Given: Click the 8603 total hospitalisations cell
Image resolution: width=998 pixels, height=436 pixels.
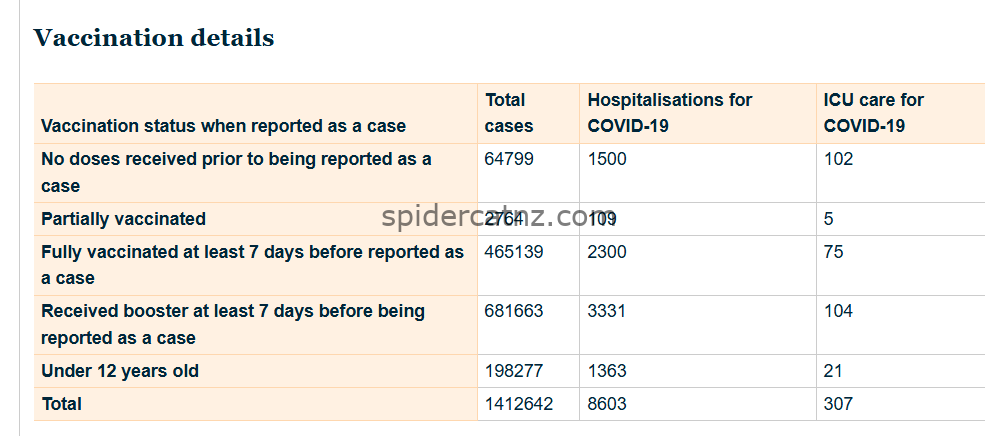Looking at the screenshot, I should pyautogui.click(x=607, y=404).
